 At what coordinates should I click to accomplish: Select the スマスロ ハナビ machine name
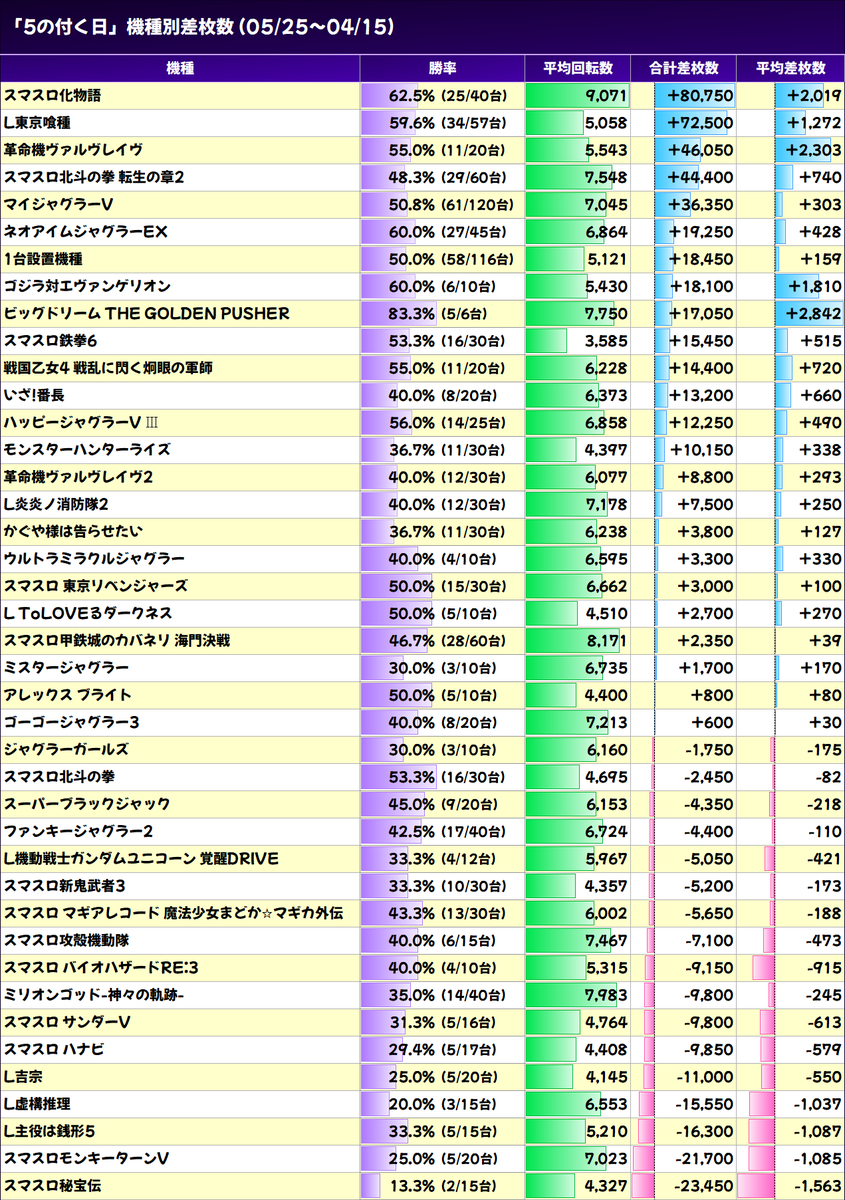(x=54, y=1050)
